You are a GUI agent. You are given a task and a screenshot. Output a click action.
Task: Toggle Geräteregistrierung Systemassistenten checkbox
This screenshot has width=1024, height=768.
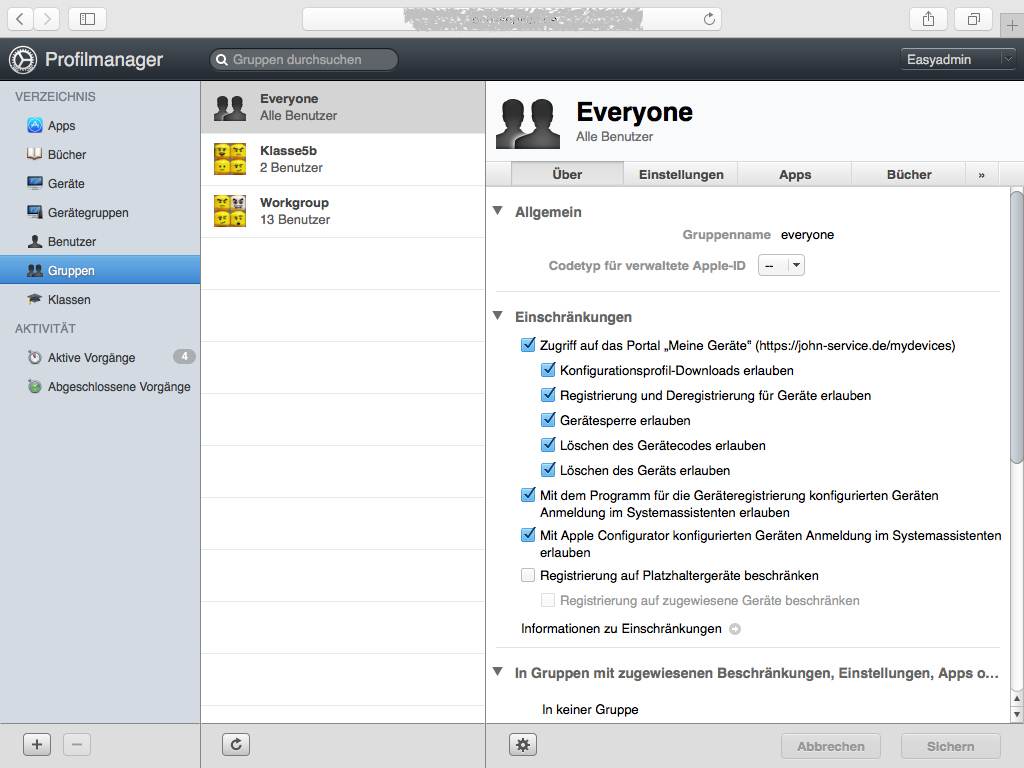click(528, 495)
